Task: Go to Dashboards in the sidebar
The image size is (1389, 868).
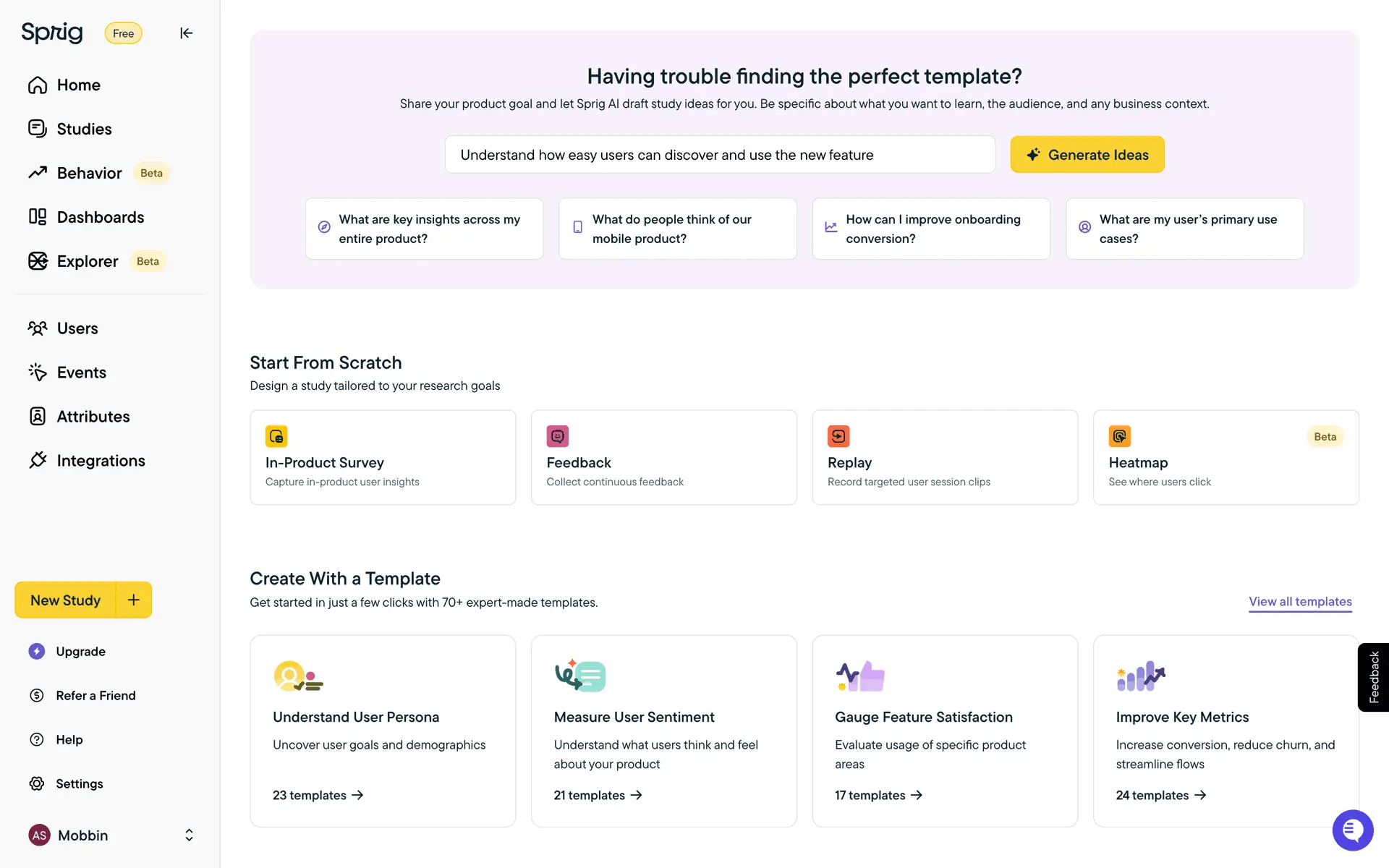Action: point(100,217)
